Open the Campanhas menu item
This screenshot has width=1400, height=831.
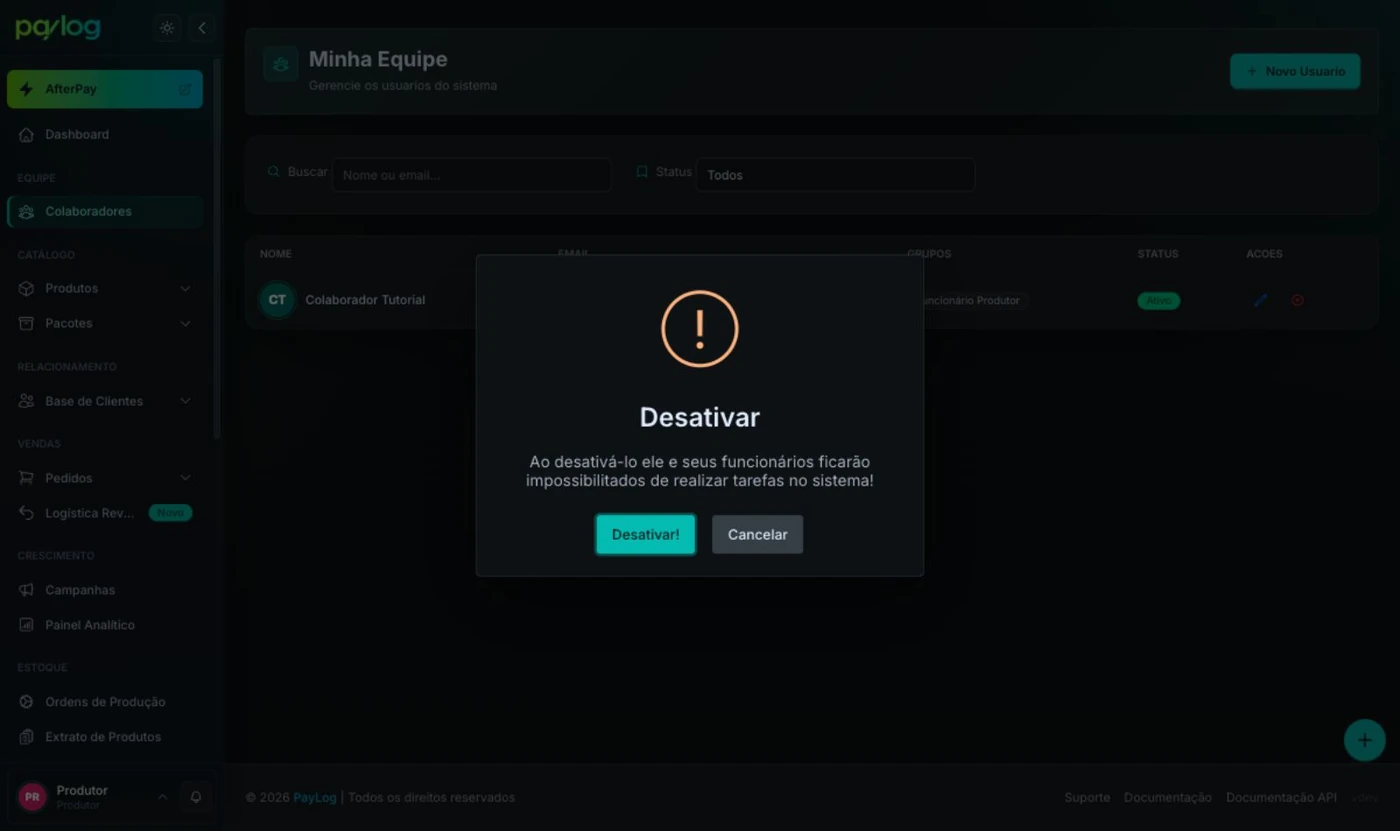tap(105, 590)
